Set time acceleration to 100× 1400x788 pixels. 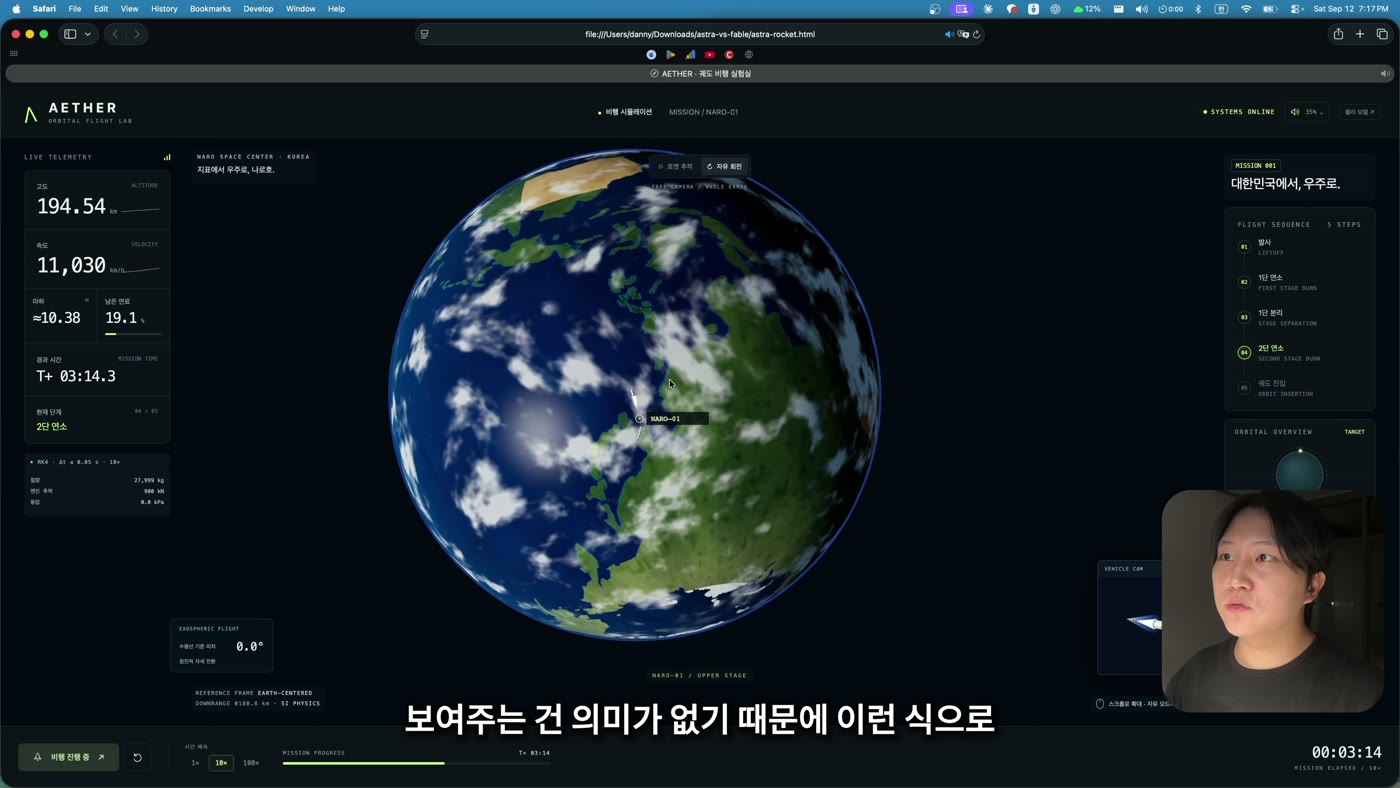tap(251, 763)
